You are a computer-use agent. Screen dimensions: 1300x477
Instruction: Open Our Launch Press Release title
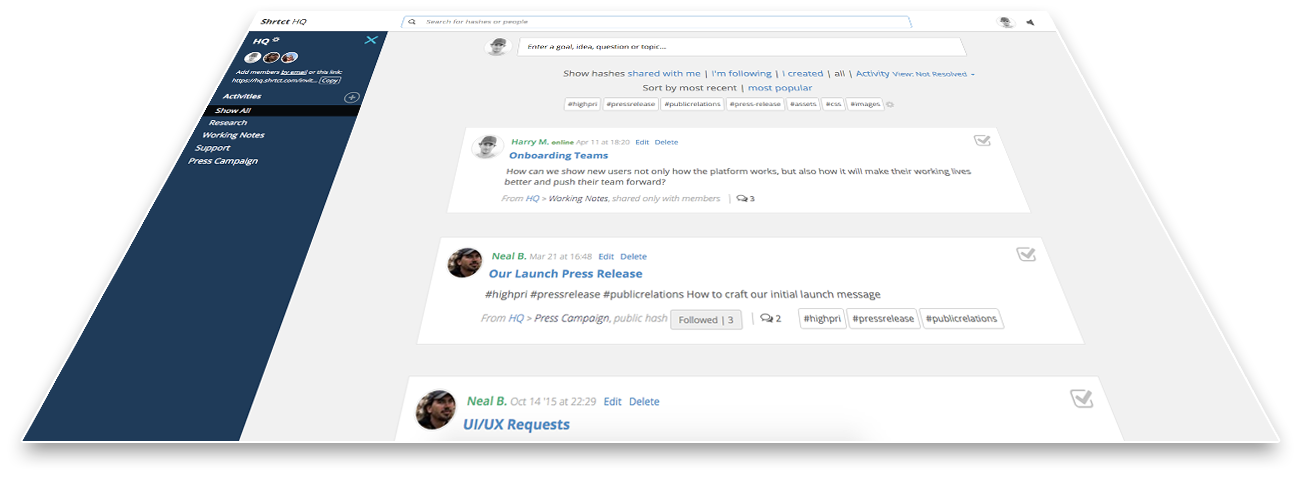point(566,274)
